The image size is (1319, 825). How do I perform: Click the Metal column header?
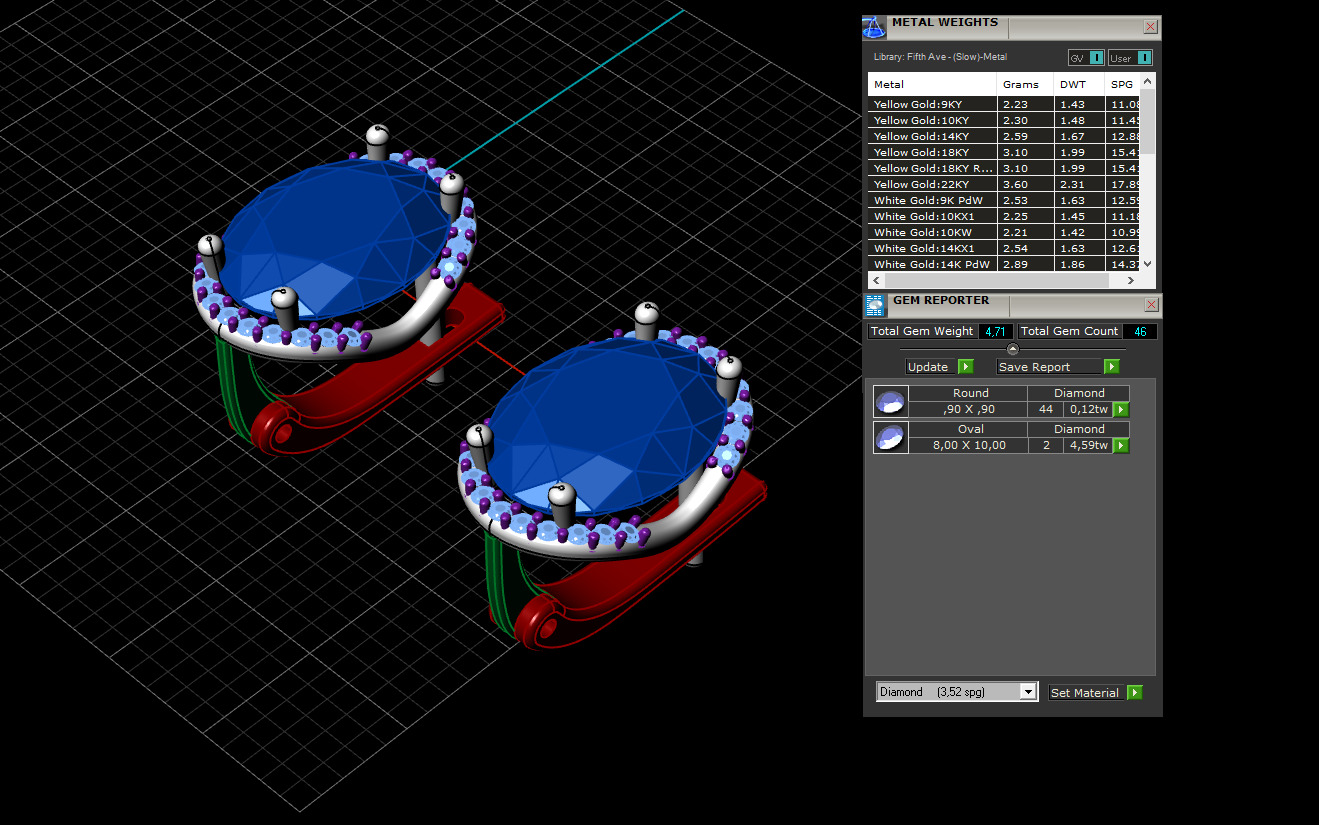932,84
